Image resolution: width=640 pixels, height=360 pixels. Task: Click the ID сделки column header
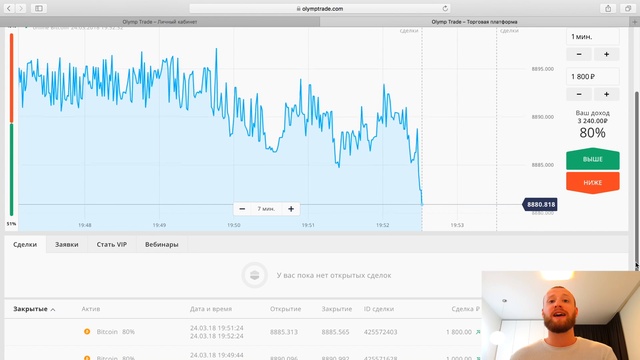(x=379, y=309)
